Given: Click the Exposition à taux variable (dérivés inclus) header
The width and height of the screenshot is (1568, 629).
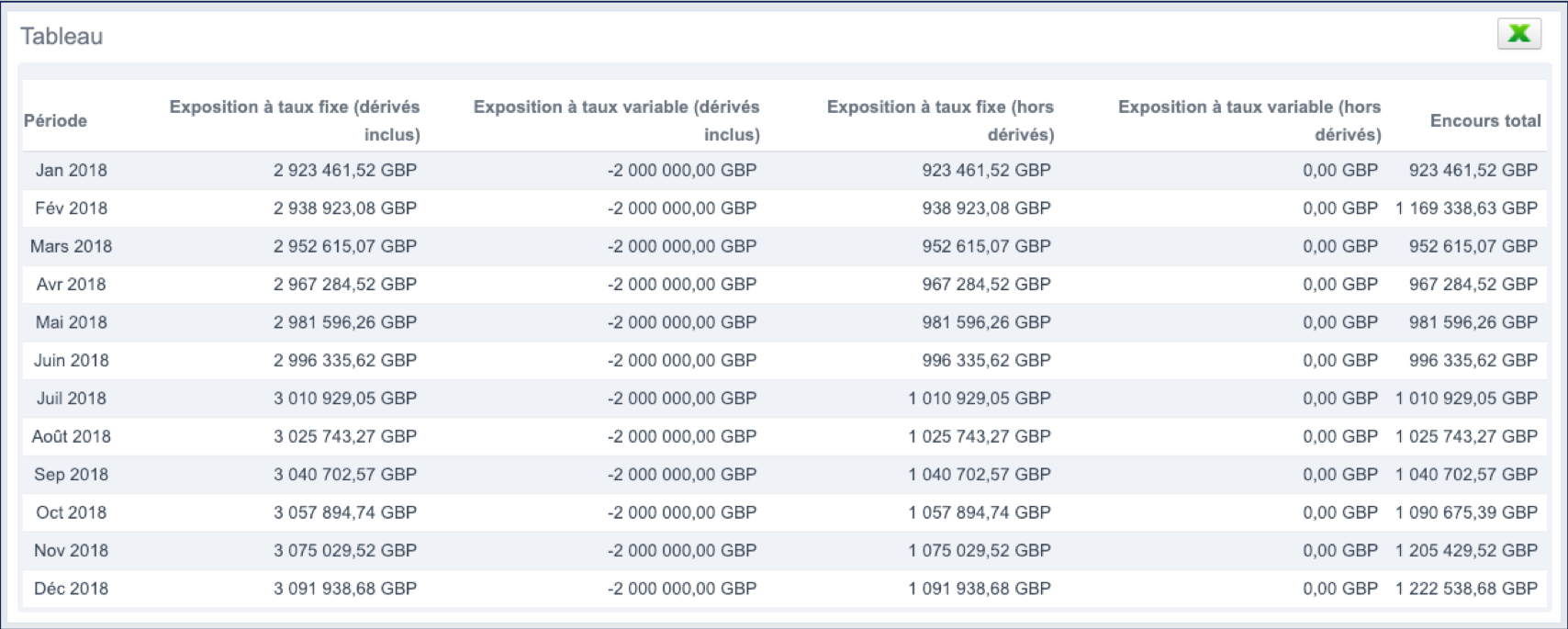Looking at the screenshot, I should click(617, 120).
